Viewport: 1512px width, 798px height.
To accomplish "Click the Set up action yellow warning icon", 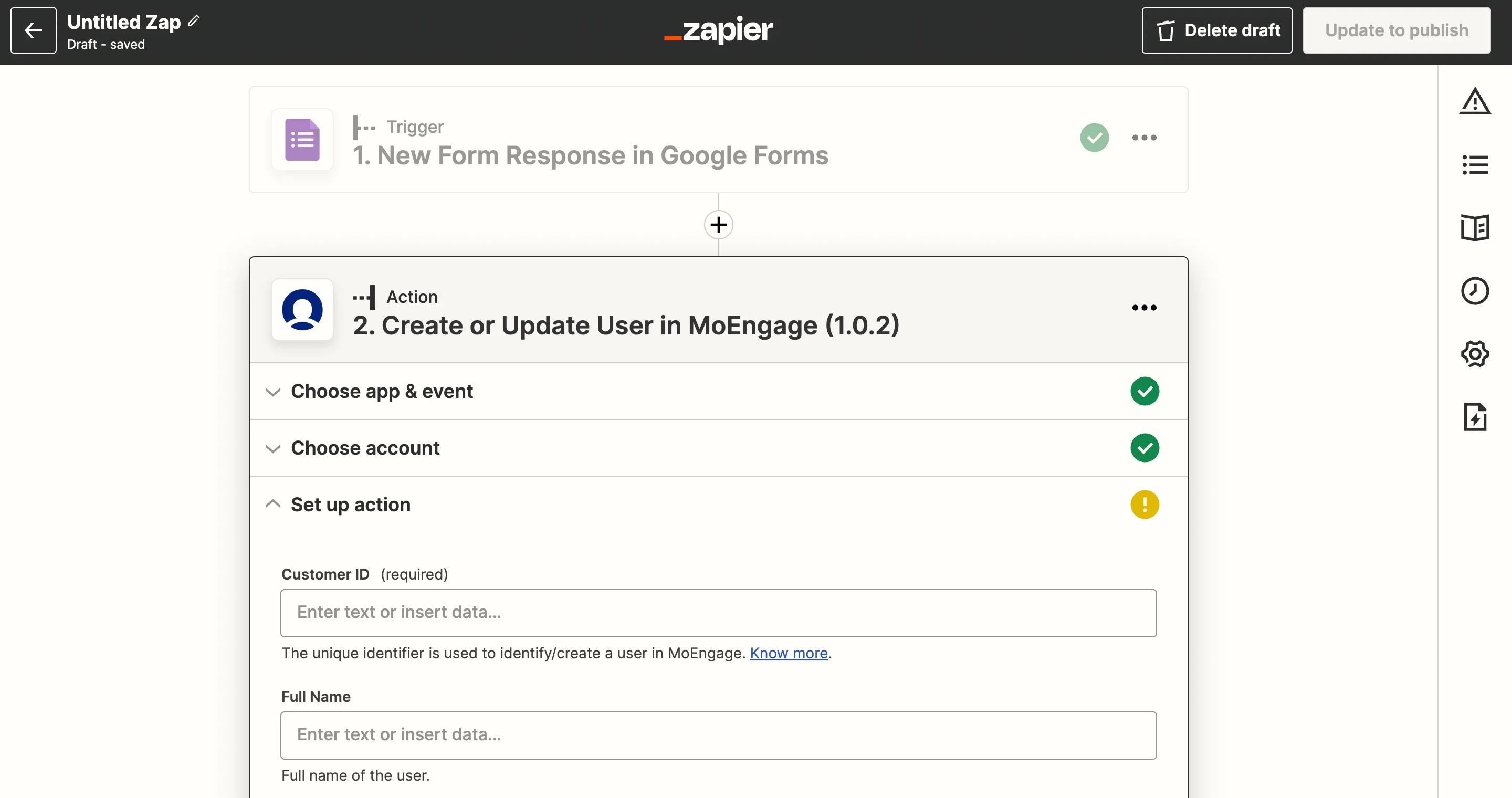I will point(1144,505).
